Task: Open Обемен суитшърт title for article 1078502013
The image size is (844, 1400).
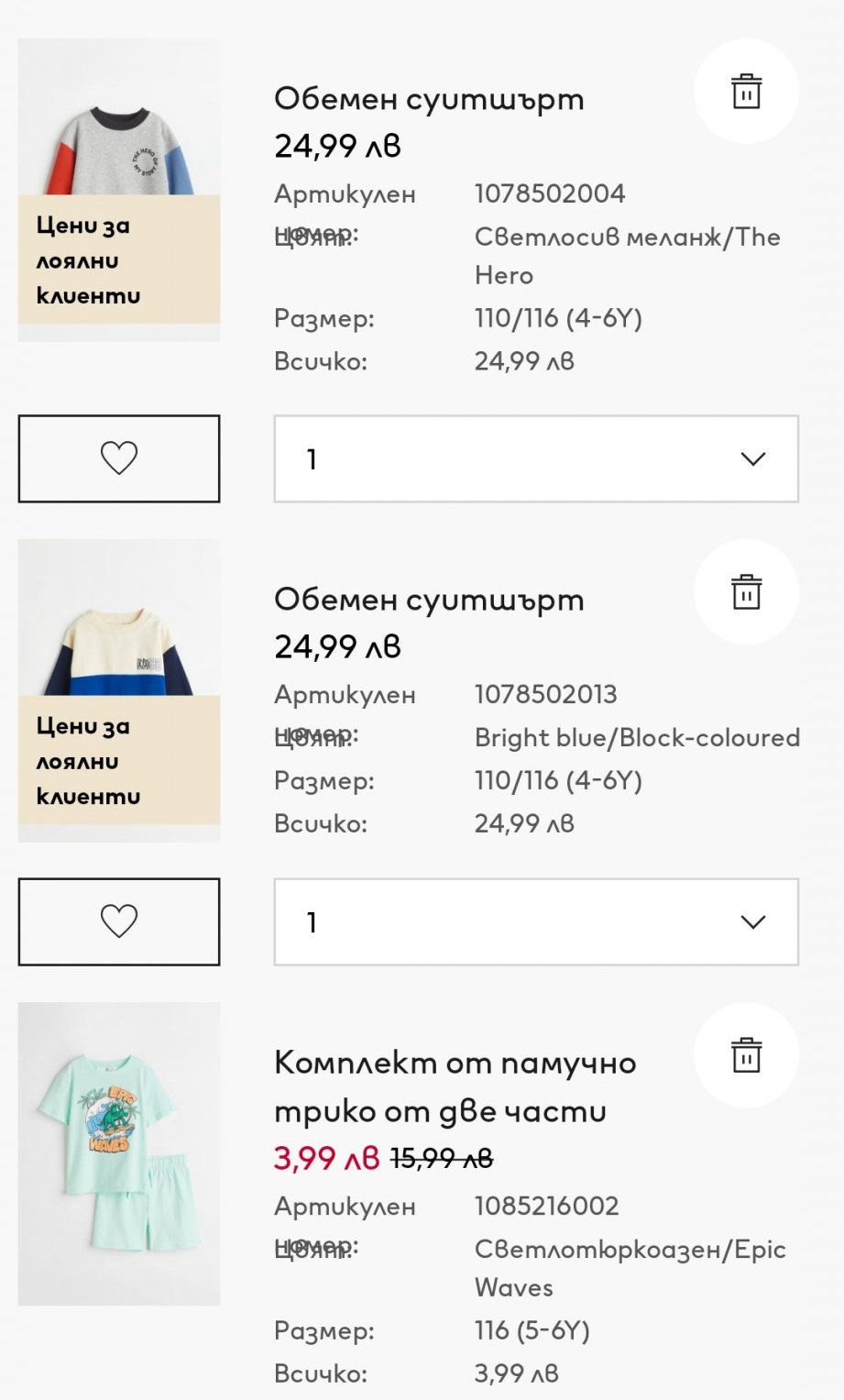Action: [429, 600]
